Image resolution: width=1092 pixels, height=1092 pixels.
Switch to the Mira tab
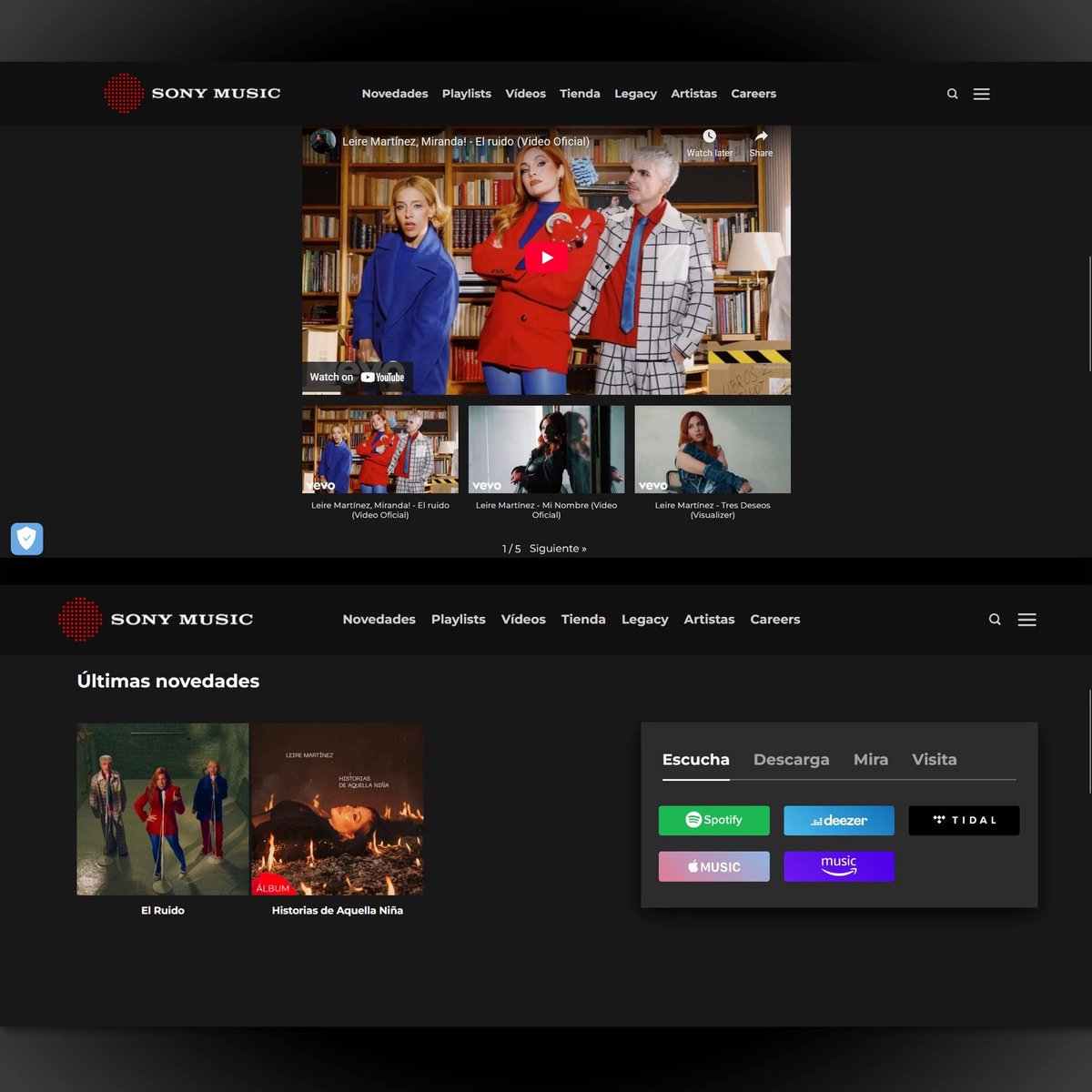tap(871, 760)
